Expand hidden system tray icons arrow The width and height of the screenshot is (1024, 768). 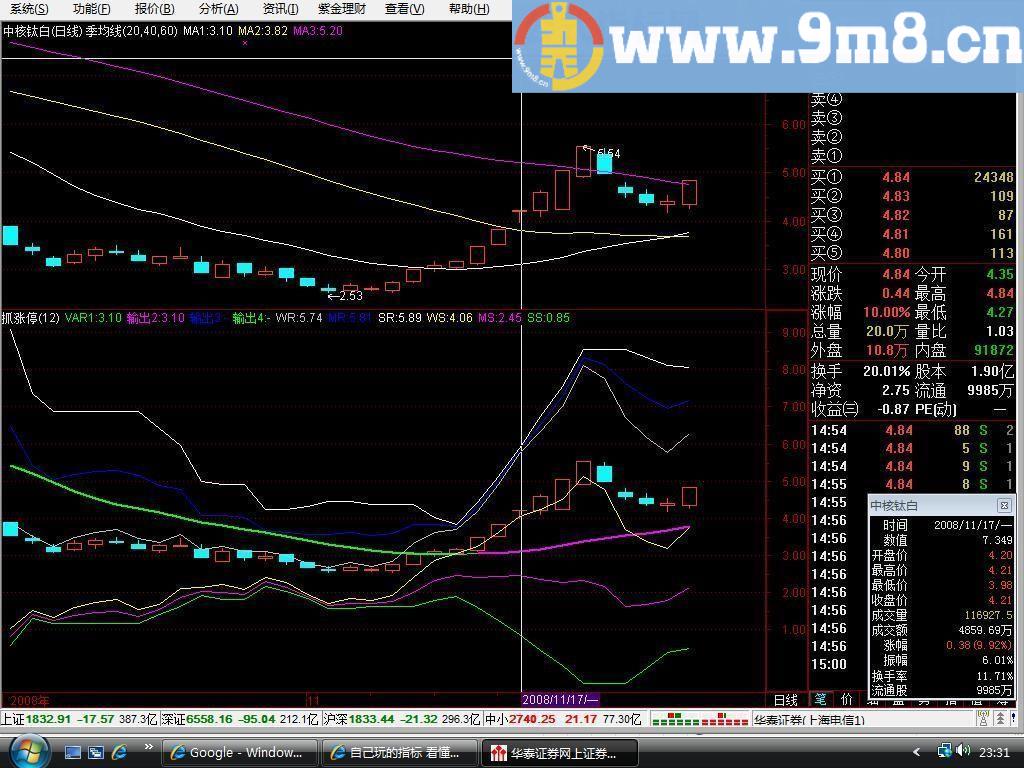pos(917,752)
